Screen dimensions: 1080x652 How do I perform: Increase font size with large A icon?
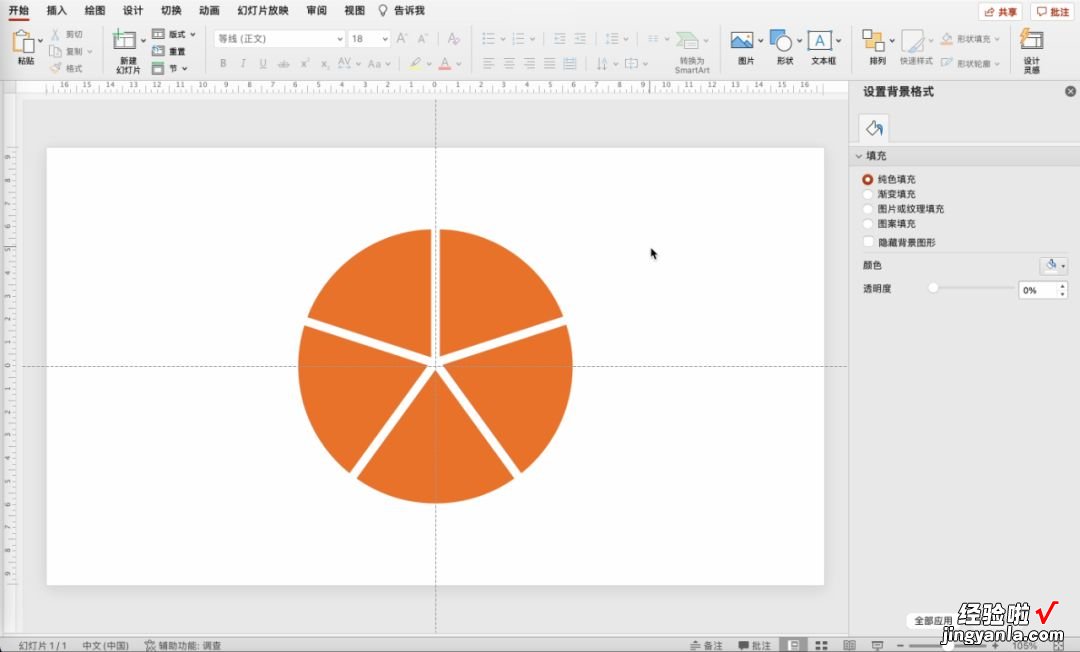coord(402,39)
